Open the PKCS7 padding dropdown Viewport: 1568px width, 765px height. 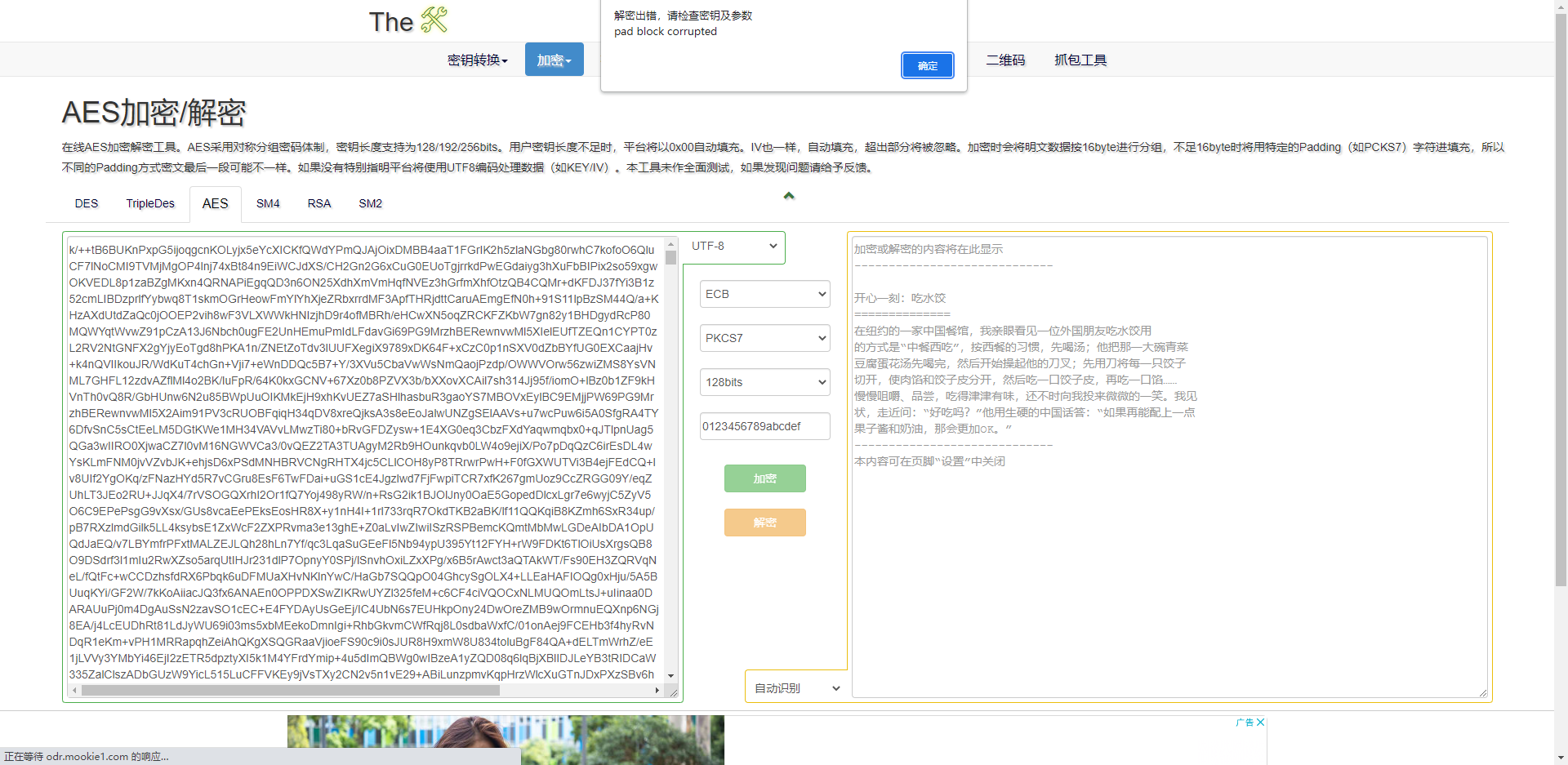point(764,338)
